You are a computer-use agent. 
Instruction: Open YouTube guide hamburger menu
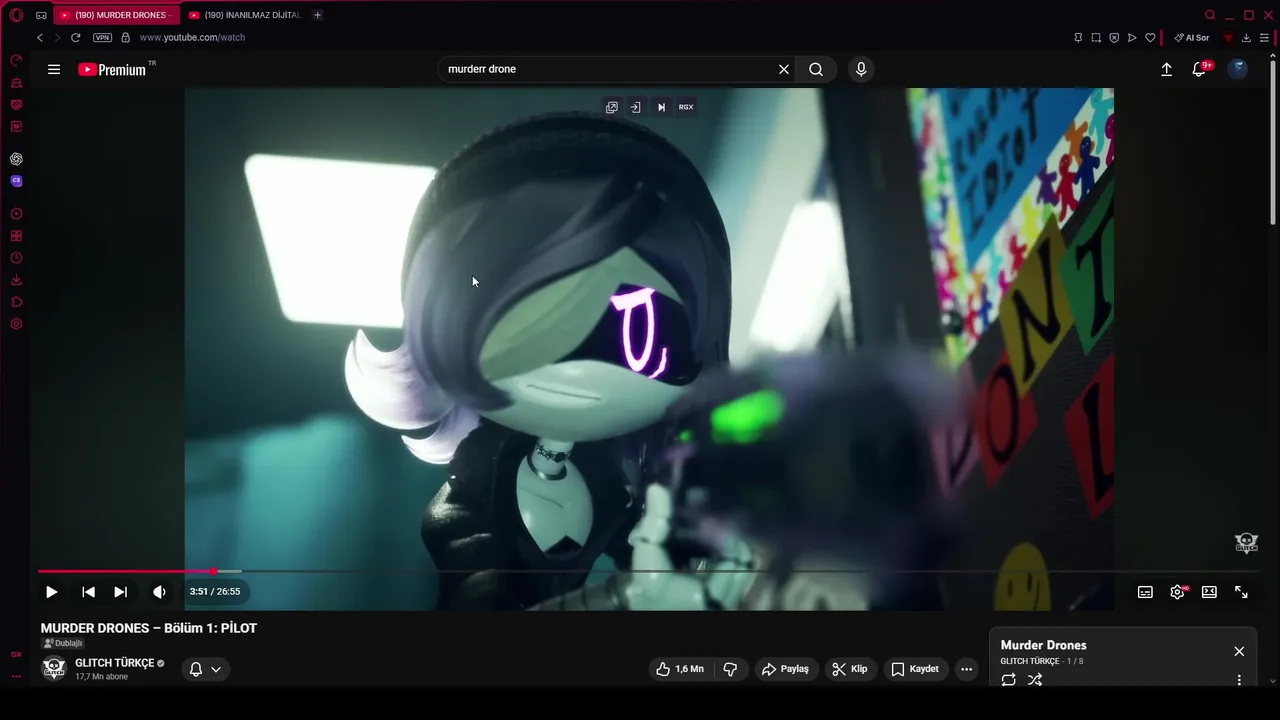pyautogui.click(x=54, y=69)
